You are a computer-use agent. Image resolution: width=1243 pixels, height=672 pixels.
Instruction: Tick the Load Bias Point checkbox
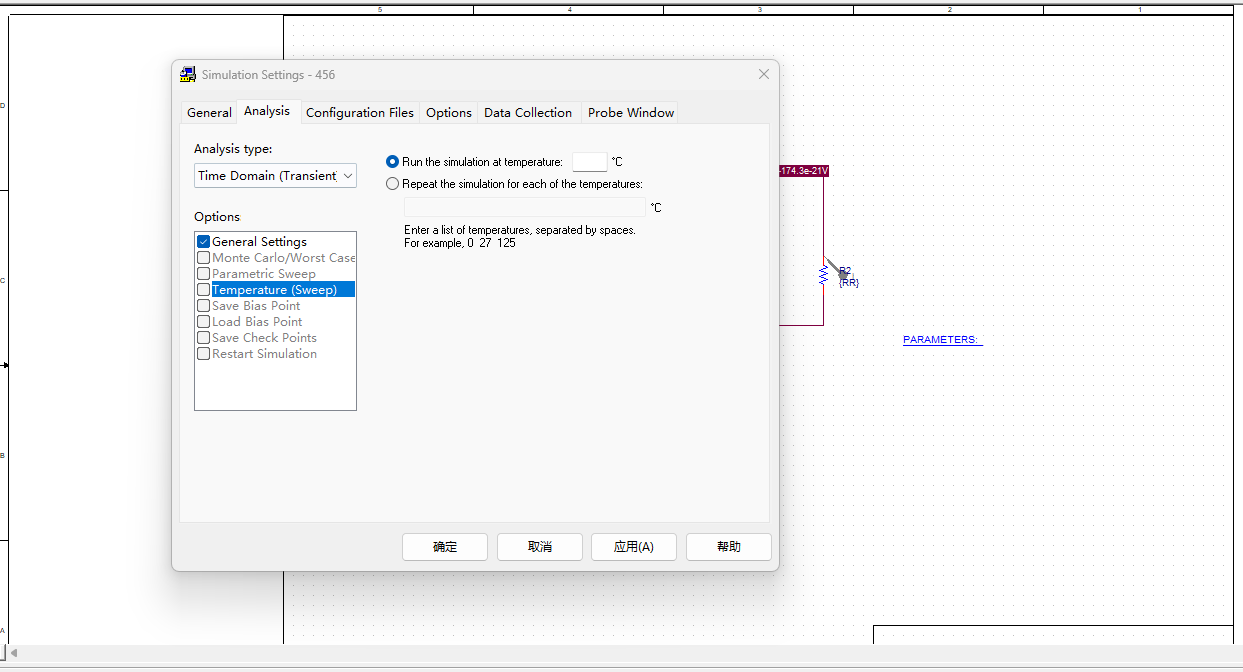click(203, 322)
